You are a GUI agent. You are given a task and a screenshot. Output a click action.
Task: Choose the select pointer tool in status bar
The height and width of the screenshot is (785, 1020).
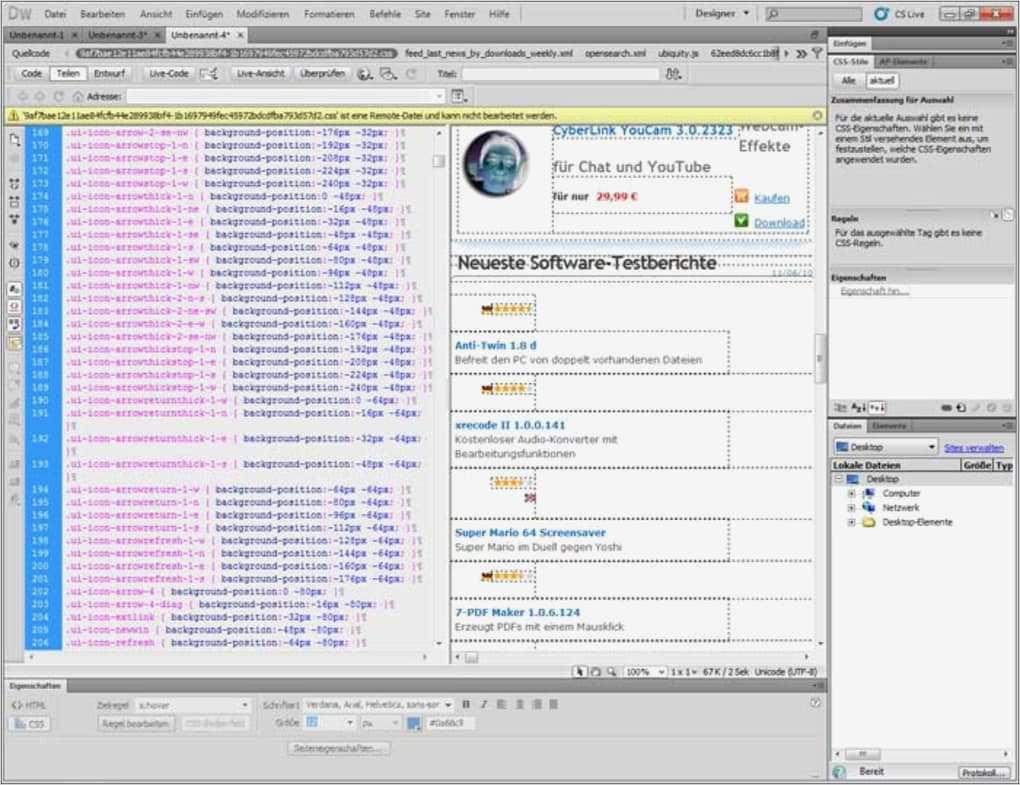click(579, 671)
